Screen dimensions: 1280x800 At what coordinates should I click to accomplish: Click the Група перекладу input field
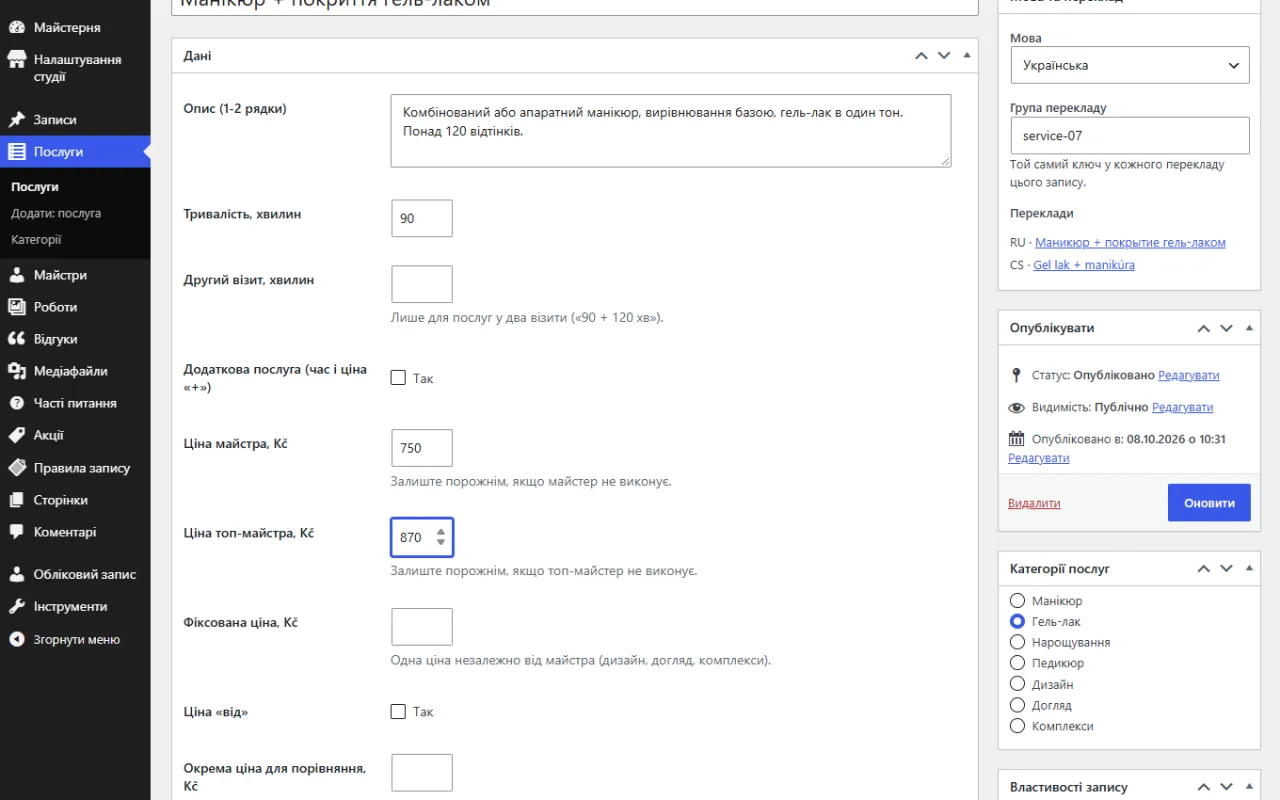click(1130, 135)
